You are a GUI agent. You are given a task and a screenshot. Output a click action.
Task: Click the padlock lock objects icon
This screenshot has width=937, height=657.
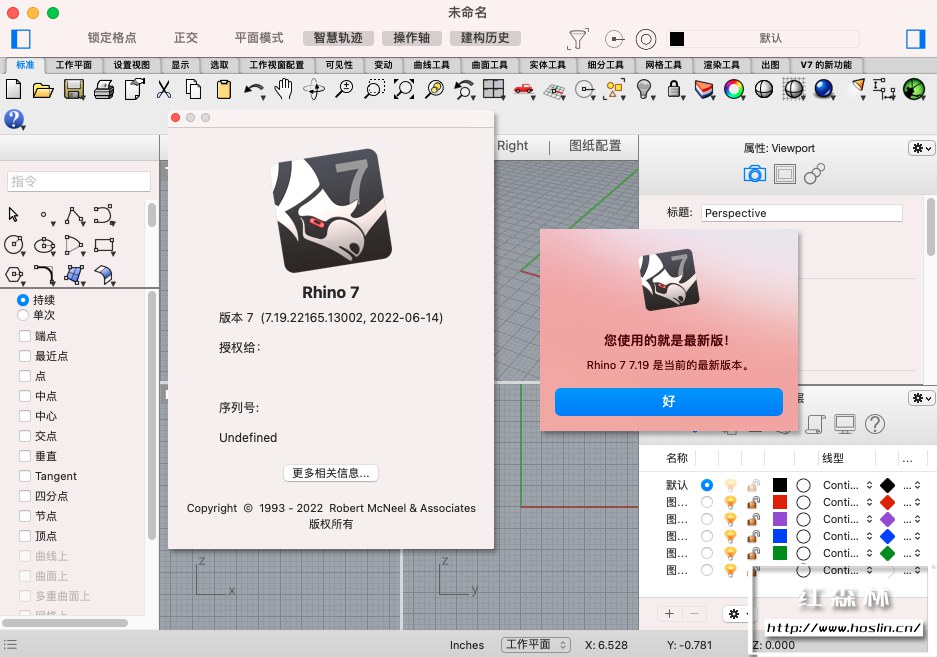674,90
